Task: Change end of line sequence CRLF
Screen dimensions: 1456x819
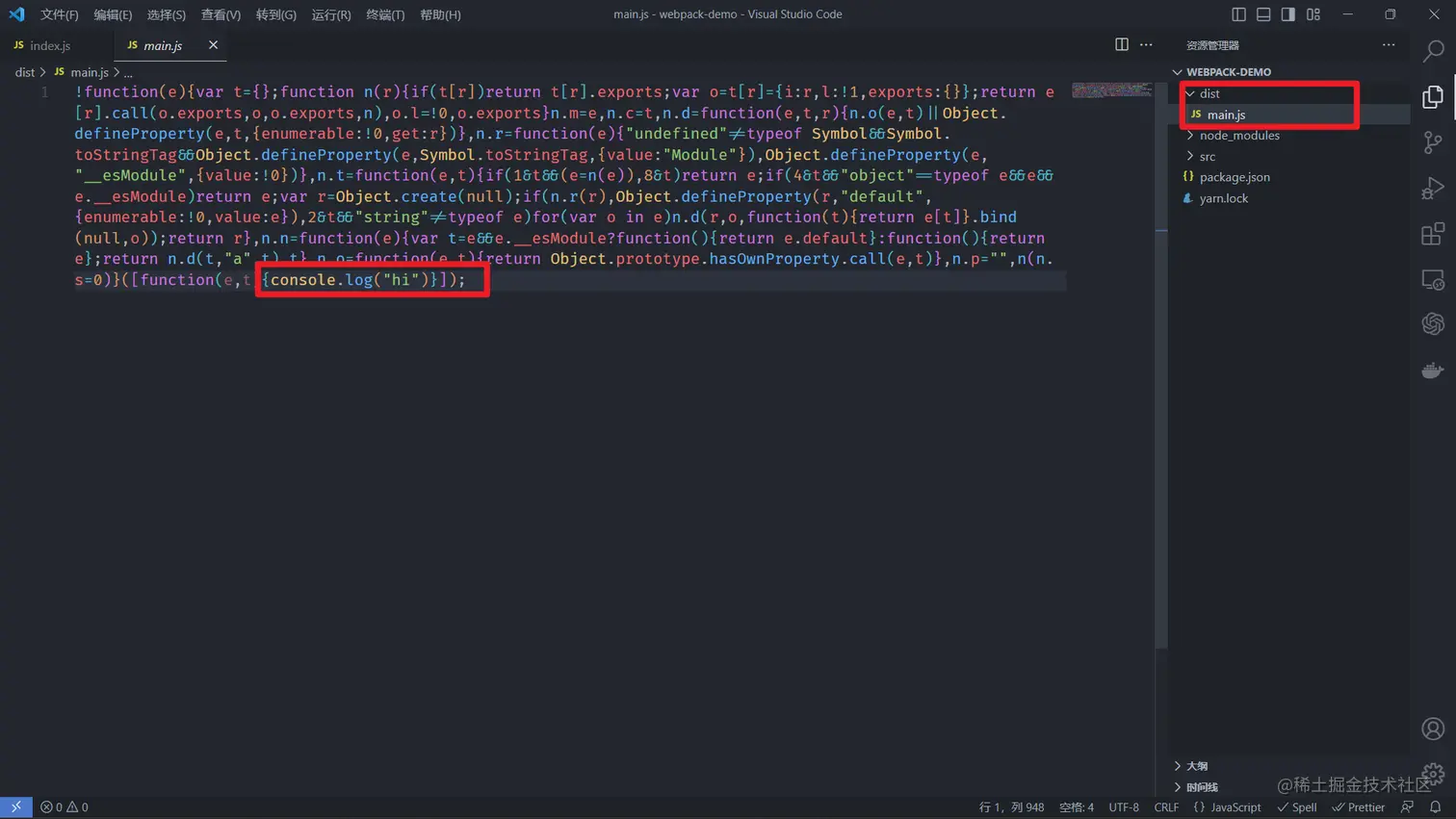Action: (1166, 807)
